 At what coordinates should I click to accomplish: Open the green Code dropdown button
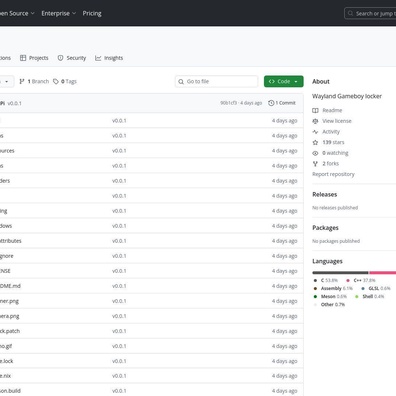pos(284,81)
